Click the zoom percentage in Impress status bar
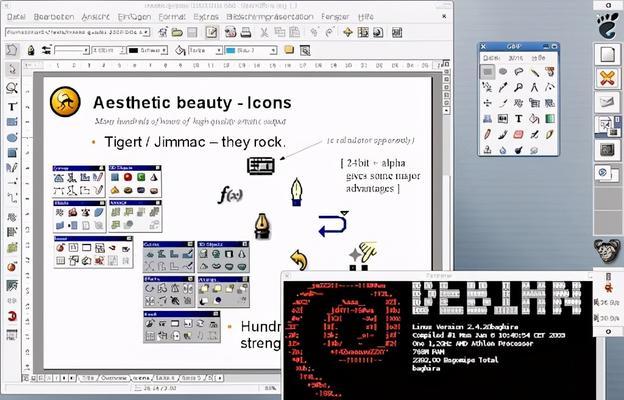The width and height of the screenshot is (624, 400). coord(270,388)
